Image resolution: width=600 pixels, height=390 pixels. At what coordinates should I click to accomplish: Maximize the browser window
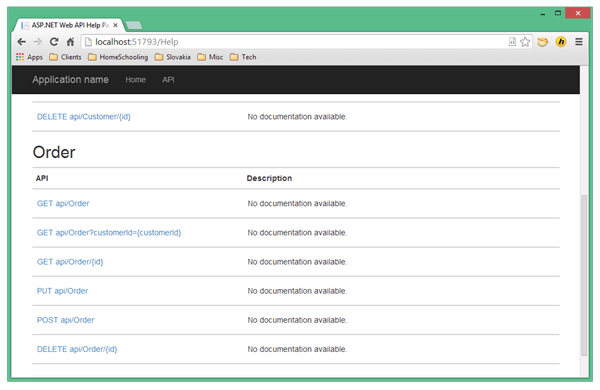[x=558, y=13]
